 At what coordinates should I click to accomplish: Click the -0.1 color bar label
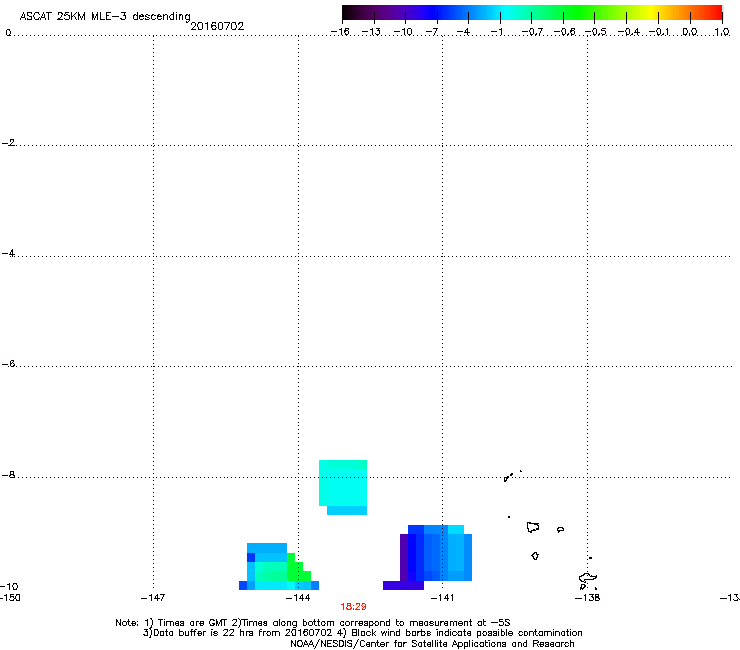[x=659, y=32]
